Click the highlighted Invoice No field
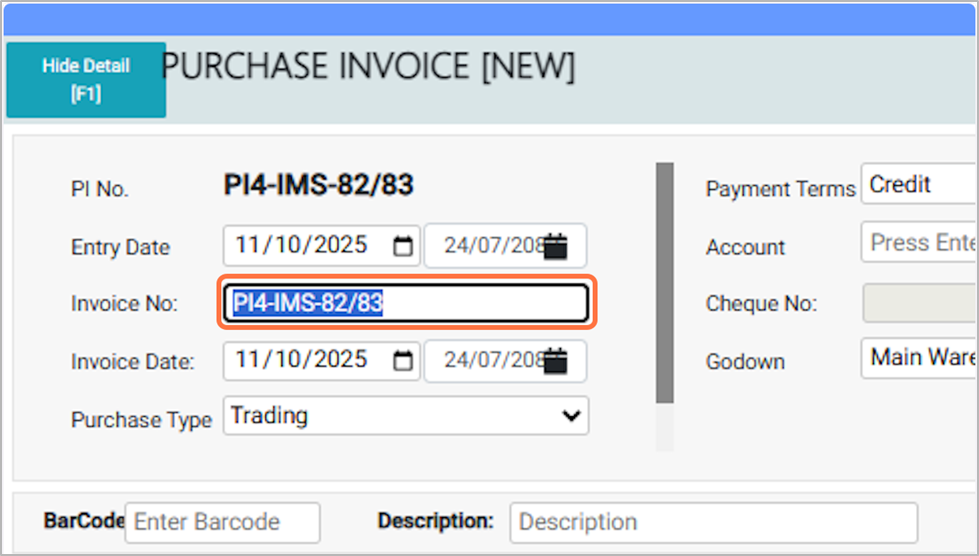979x556 pixels. pyautogui.click(x=405, y=303)
